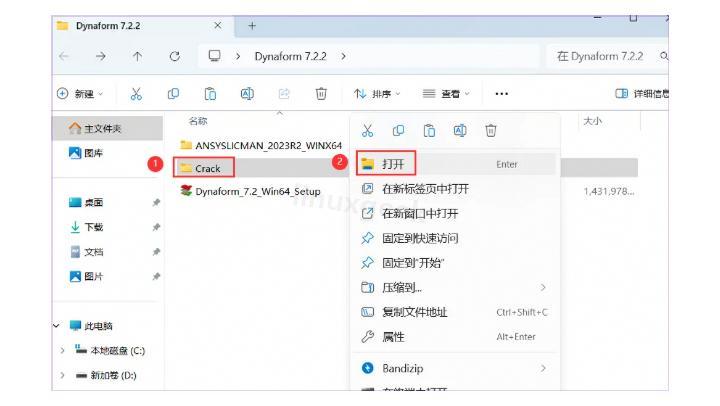Expand the New Volume (D:) node
The height and width of the screenshot is (406, 720).
click(x=62, y=375)
